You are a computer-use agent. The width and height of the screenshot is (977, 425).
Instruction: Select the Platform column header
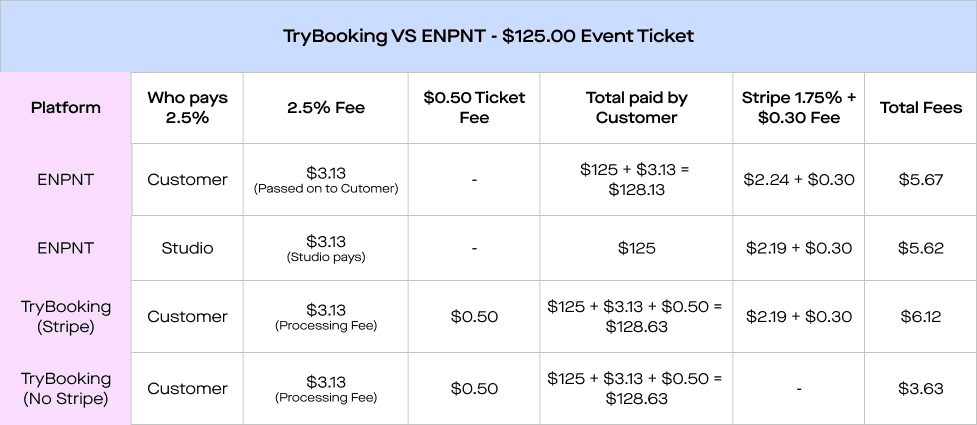point(65,107)
